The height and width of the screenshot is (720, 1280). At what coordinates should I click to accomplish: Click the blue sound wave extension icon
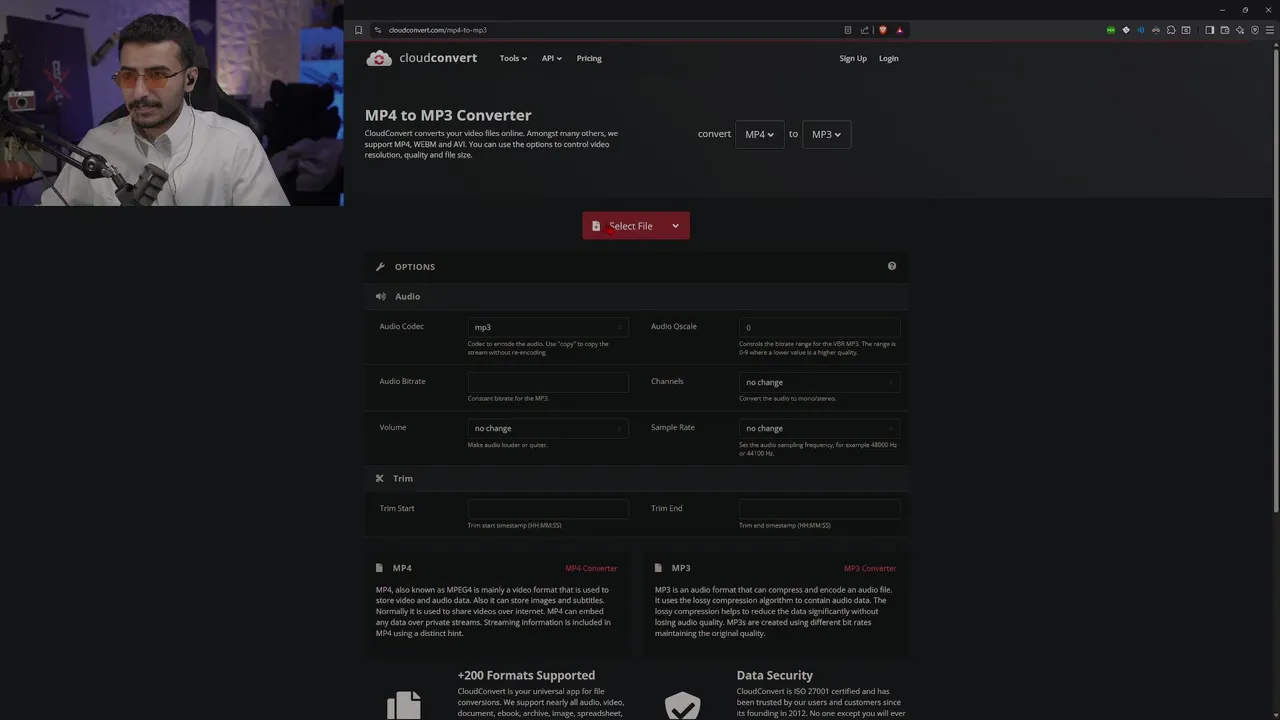[1141, 30]
